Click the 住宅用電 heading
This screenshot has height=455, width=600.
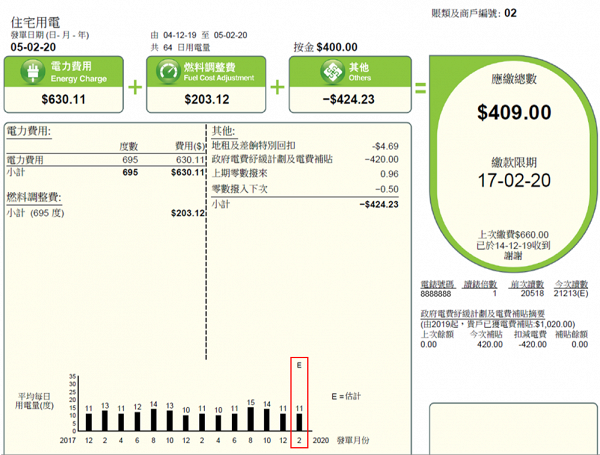[35, 23]
